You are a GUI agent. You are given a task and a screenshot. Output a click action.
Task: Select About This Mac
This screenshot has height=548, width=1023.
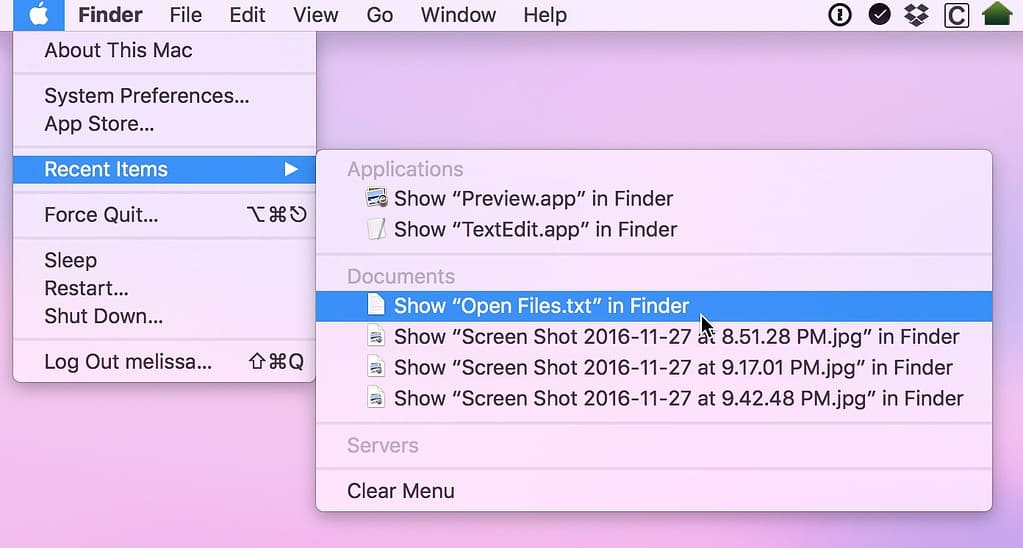(x=118, y=50)
